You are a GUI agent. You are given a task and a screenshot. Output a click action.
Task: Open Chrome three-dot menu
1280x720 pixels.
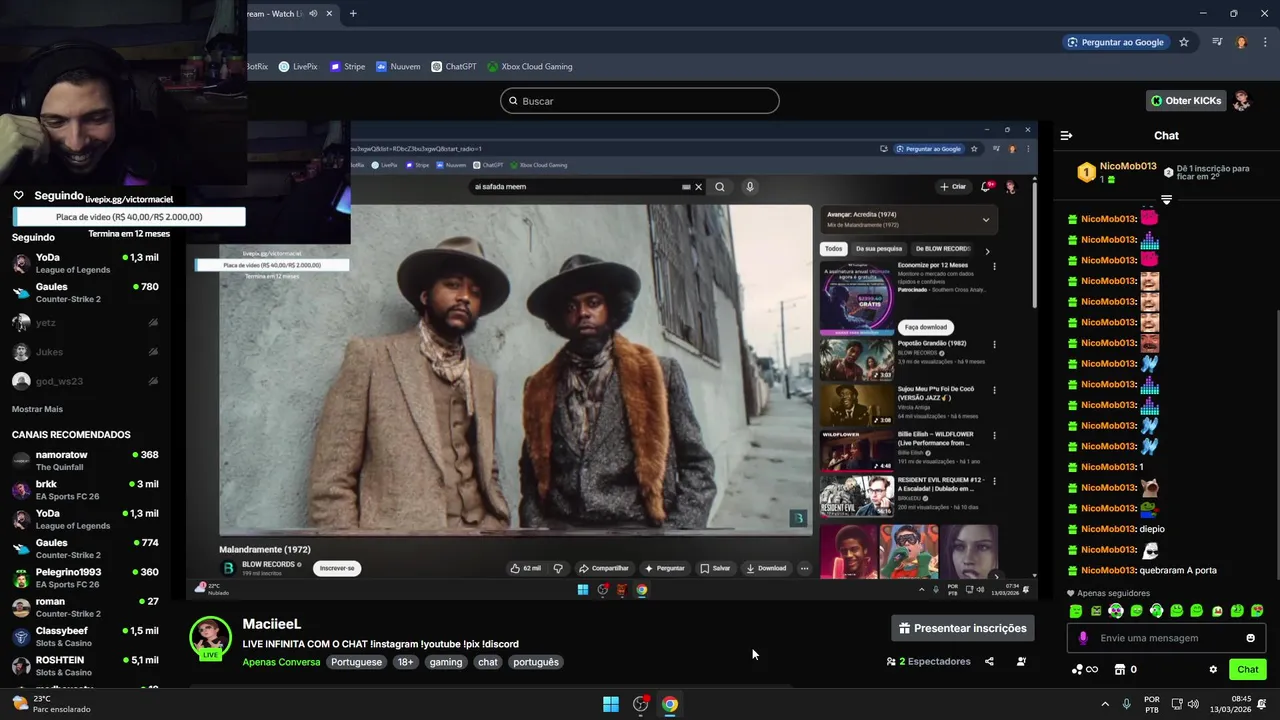[1265, 42]
